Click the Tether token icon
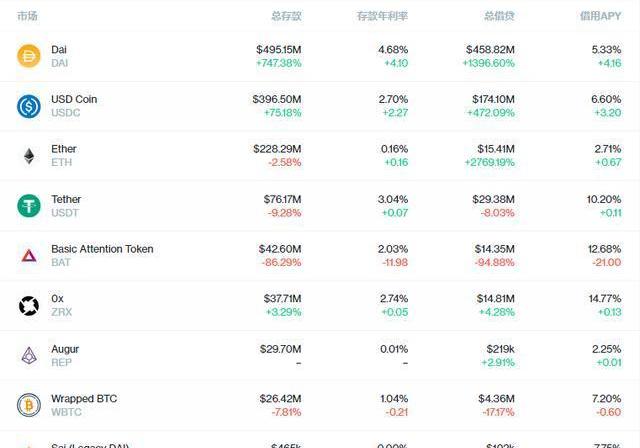Viewport: 640px width, 448px height. click(28, 206)
